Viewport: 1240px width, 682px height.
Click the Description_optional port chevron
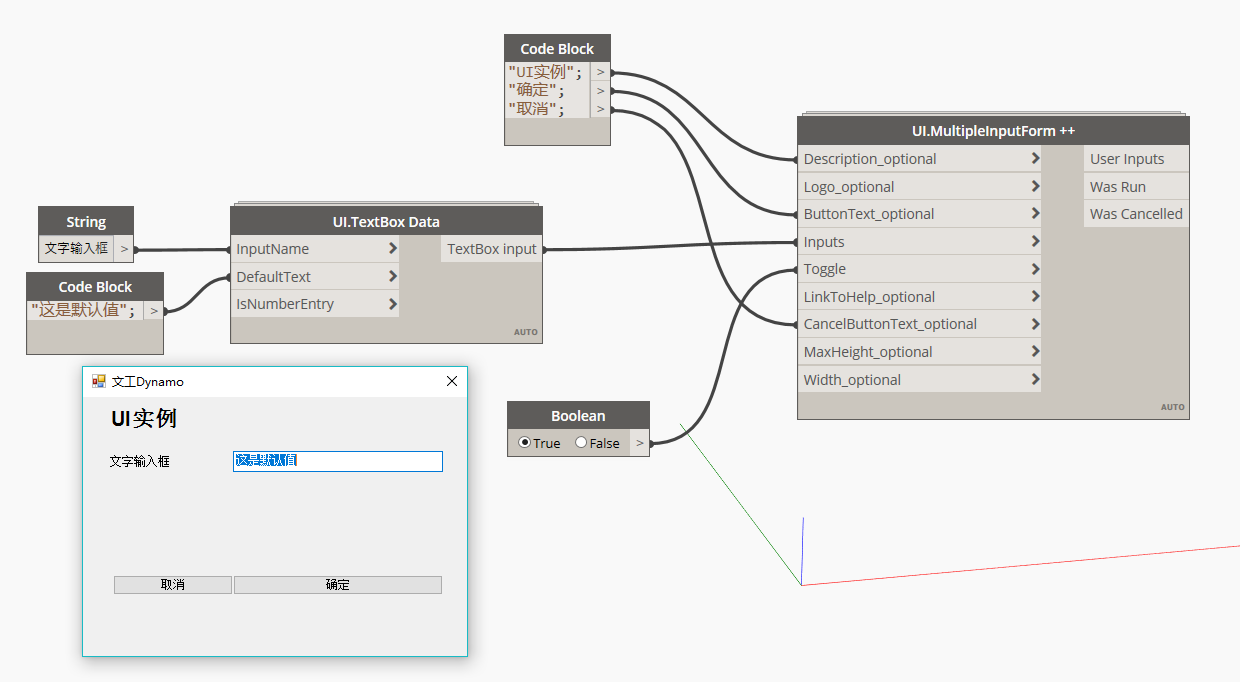pos(1034,158)
